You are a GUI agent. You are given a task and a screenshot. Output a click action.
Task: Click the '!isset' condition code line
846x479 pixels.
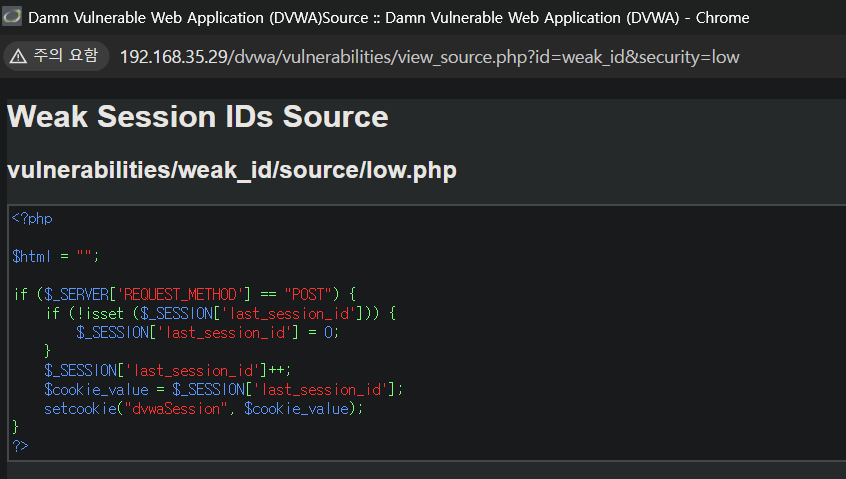pyautogui.click(x=221, y=313)
